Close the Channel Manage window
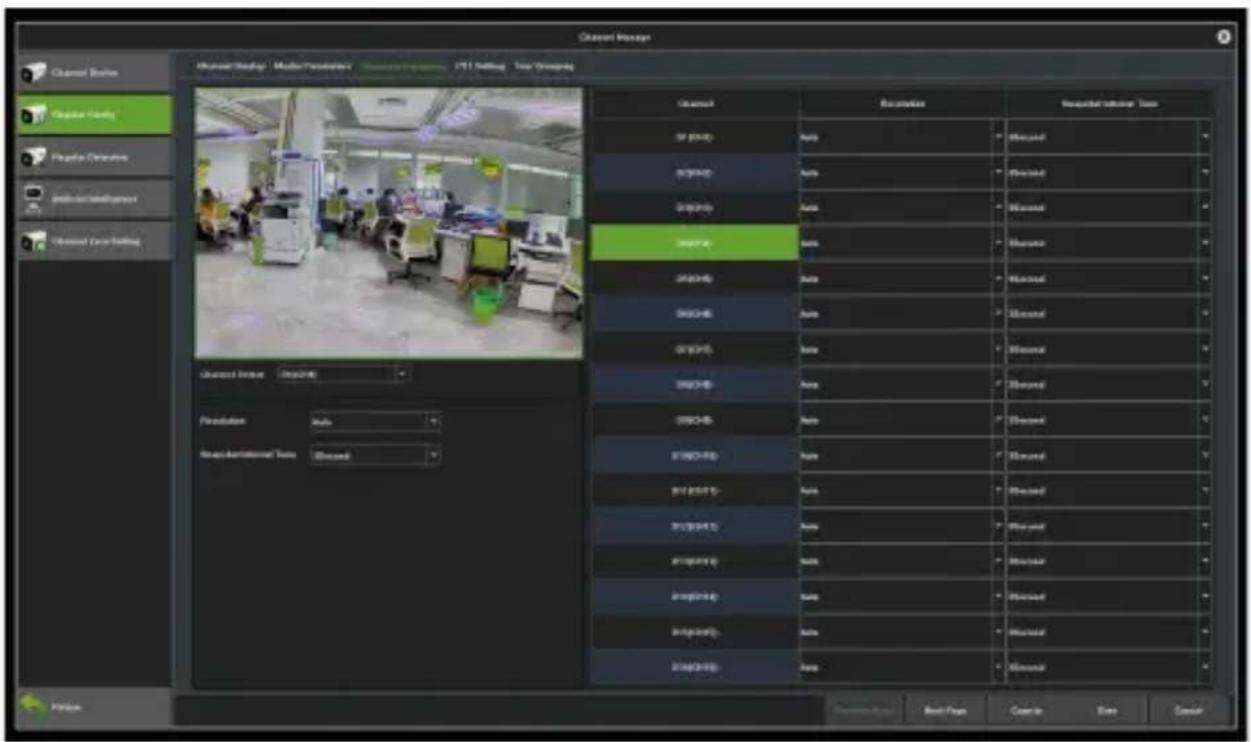1251x742 pixels. coord(1224,36)
